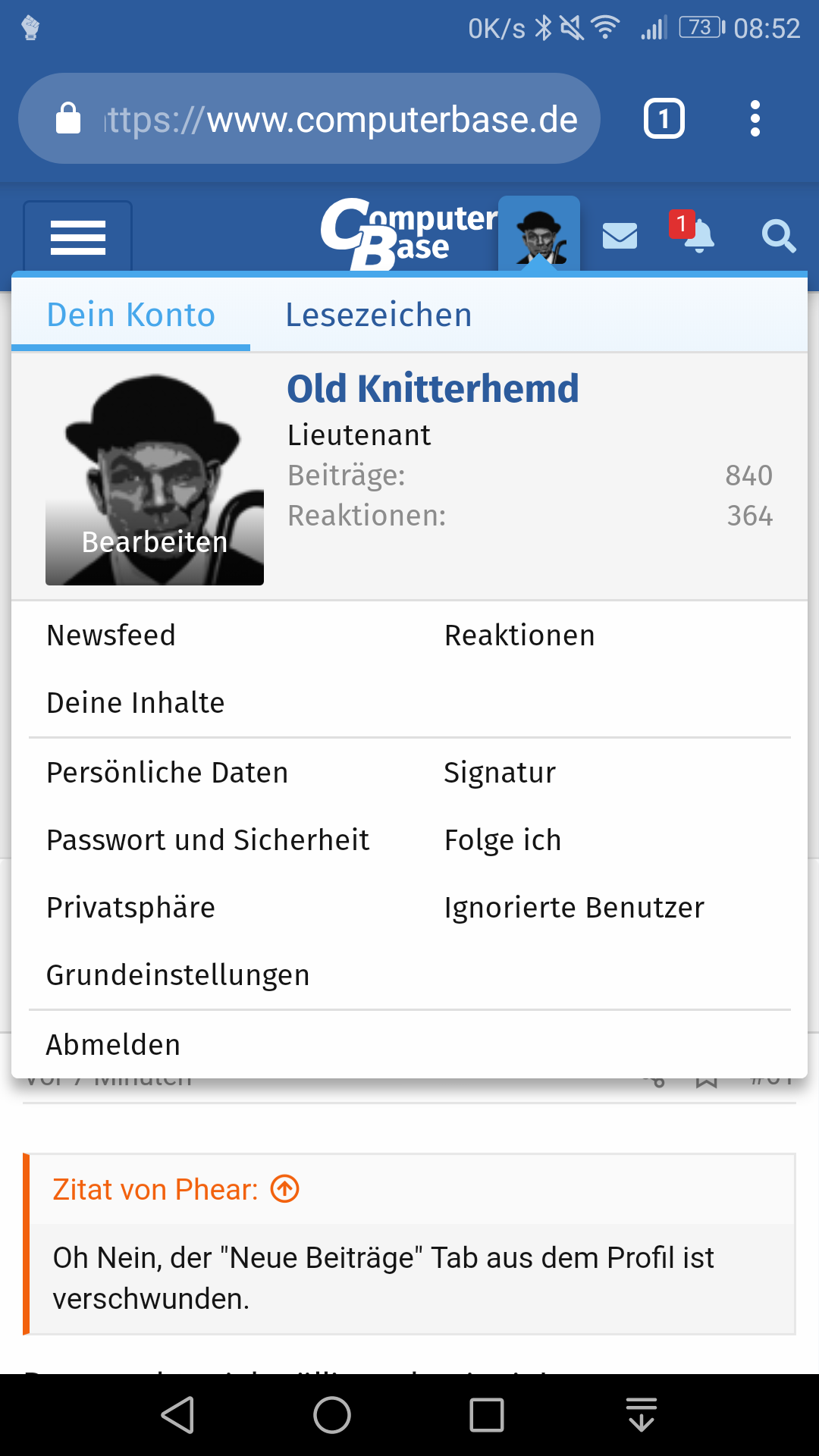This screenshot has height=1456, width=819.
Task: Open the browser three-dot overflow menu
Action: pyautogui.click(x=755, y=118)
